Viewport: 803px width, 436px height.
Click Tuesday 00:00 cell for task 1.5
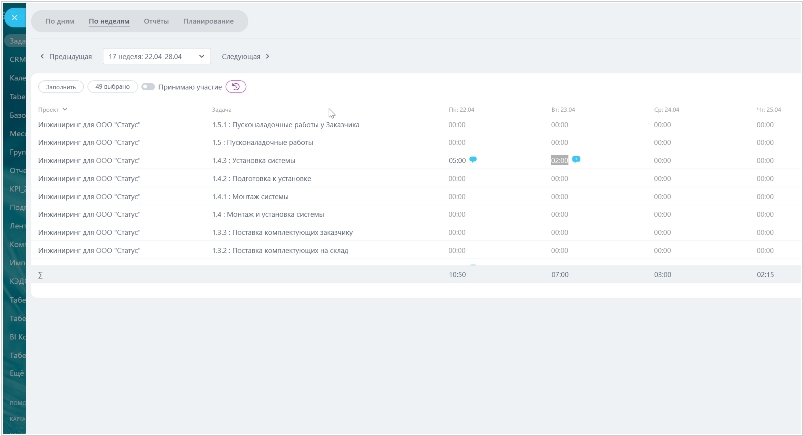559,142
